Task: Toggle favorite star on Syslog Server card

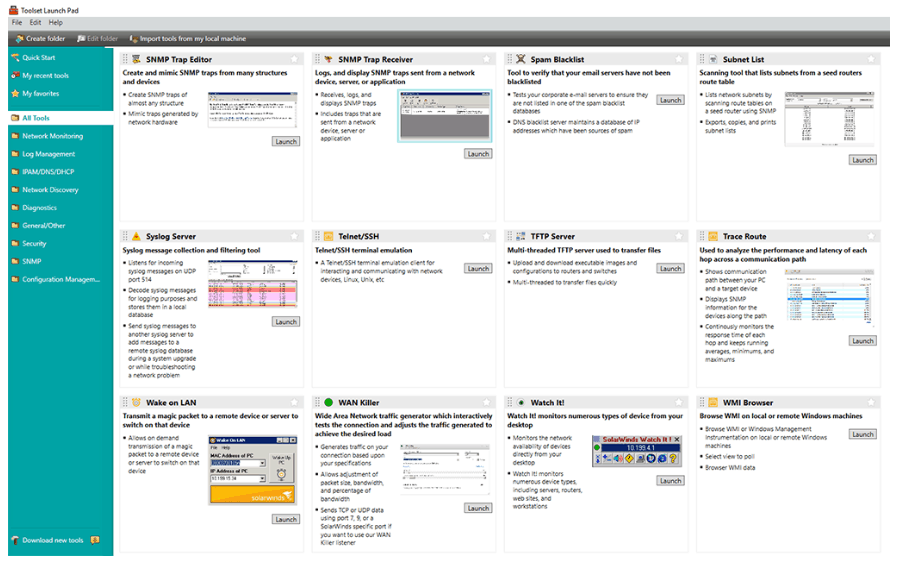Action: click(x=294, y=236)
